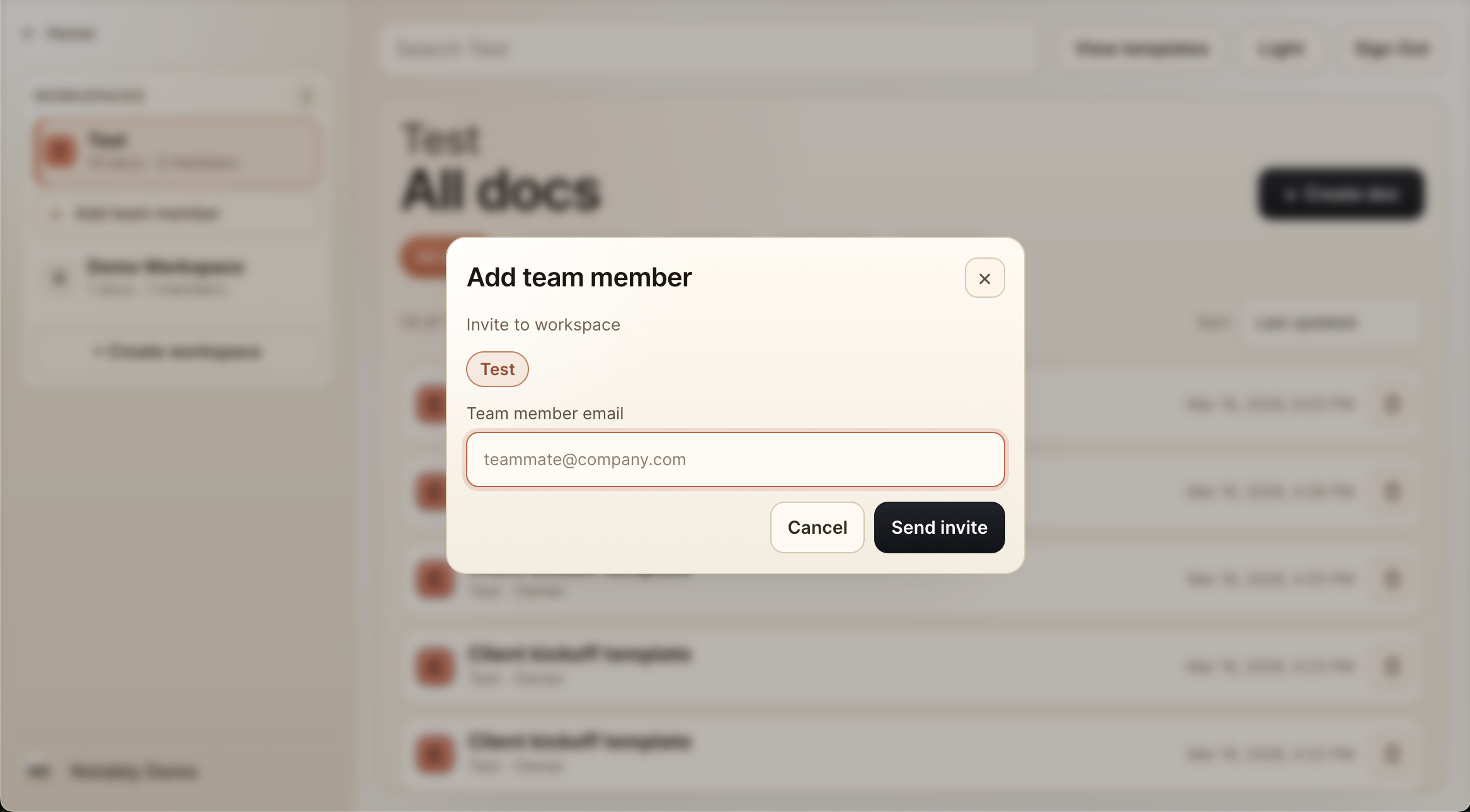Click the delete icon beside Client kickoff template

[1393, 667]
